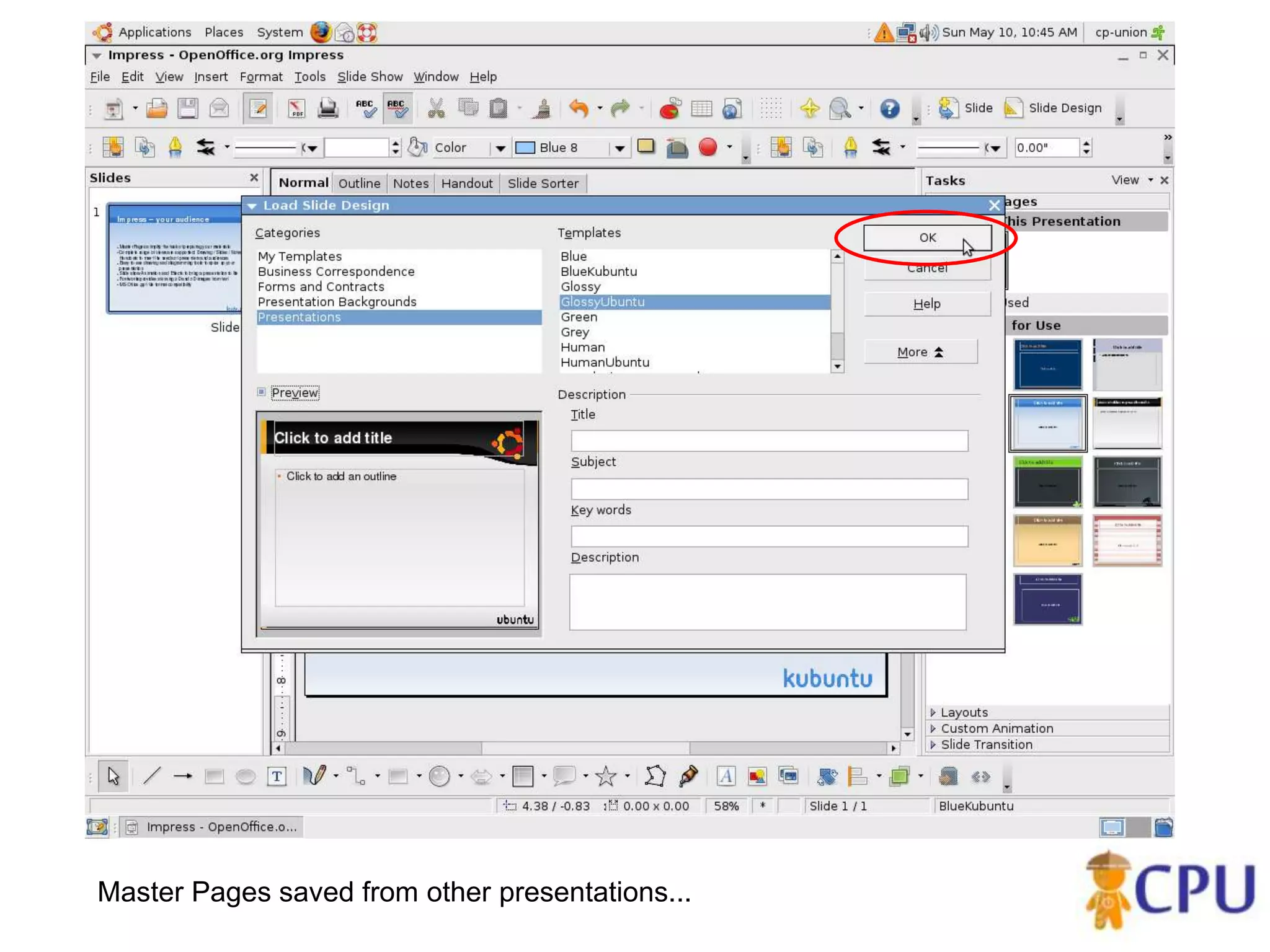Click the Title description input field
Image resolution: width=1270 pixels, height=952 pixels.
[769, 441]
